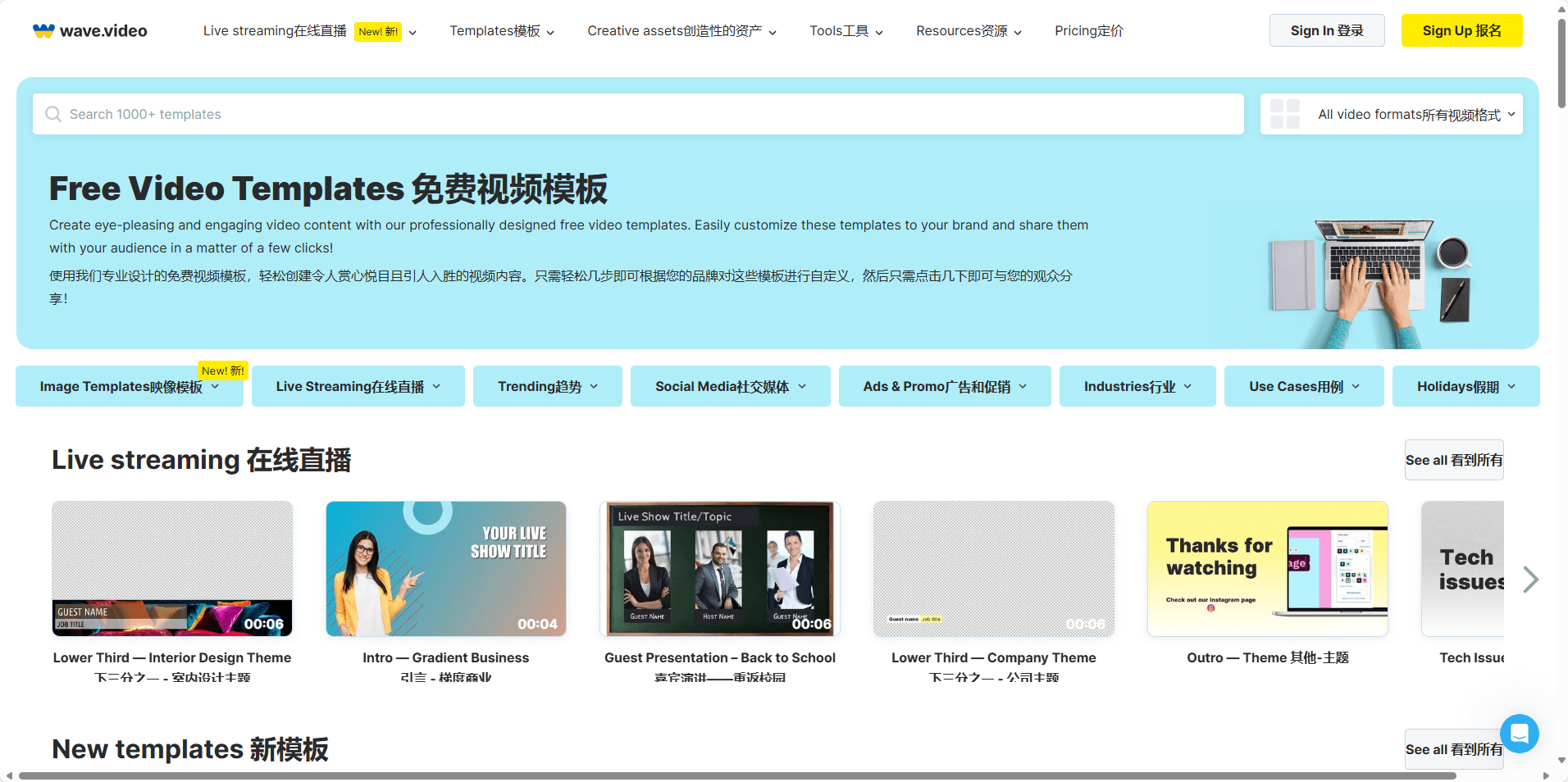Click the Live streaming section heading

[x=202, y=460]
